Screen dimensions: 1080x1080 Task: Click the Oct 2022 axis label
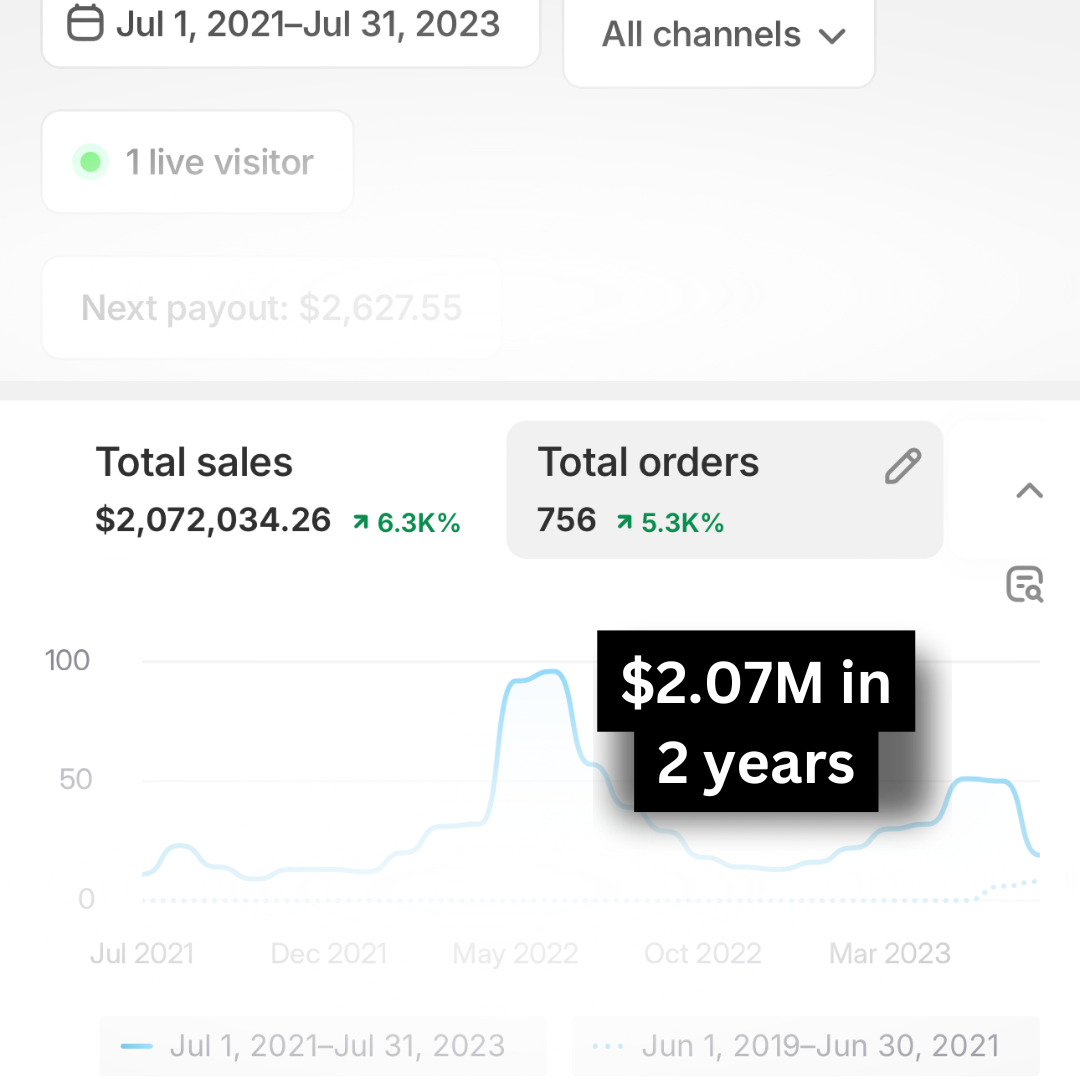tap(703, 954)
